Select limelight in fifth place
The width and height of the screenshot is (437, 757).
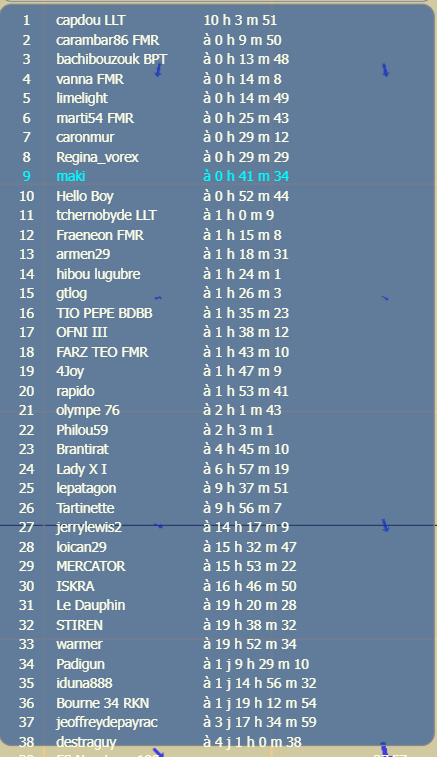tap(82, 98)
